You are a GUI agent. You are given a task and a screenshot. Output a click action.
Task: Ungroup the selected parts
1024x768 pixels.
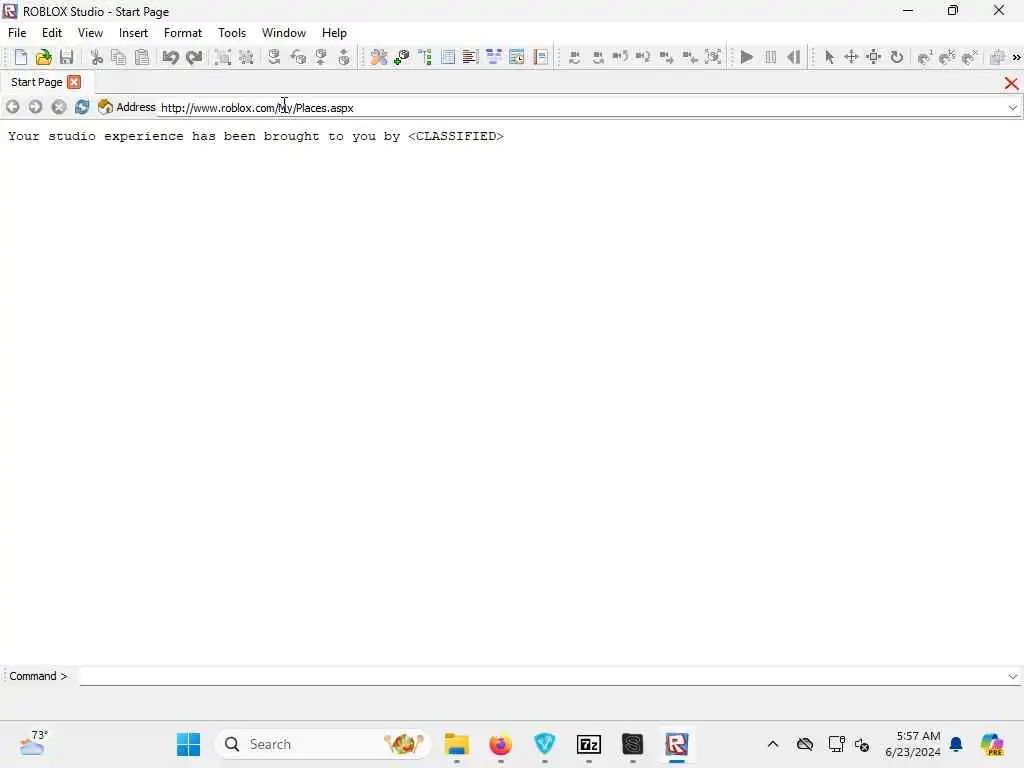(x=246, y=57)
